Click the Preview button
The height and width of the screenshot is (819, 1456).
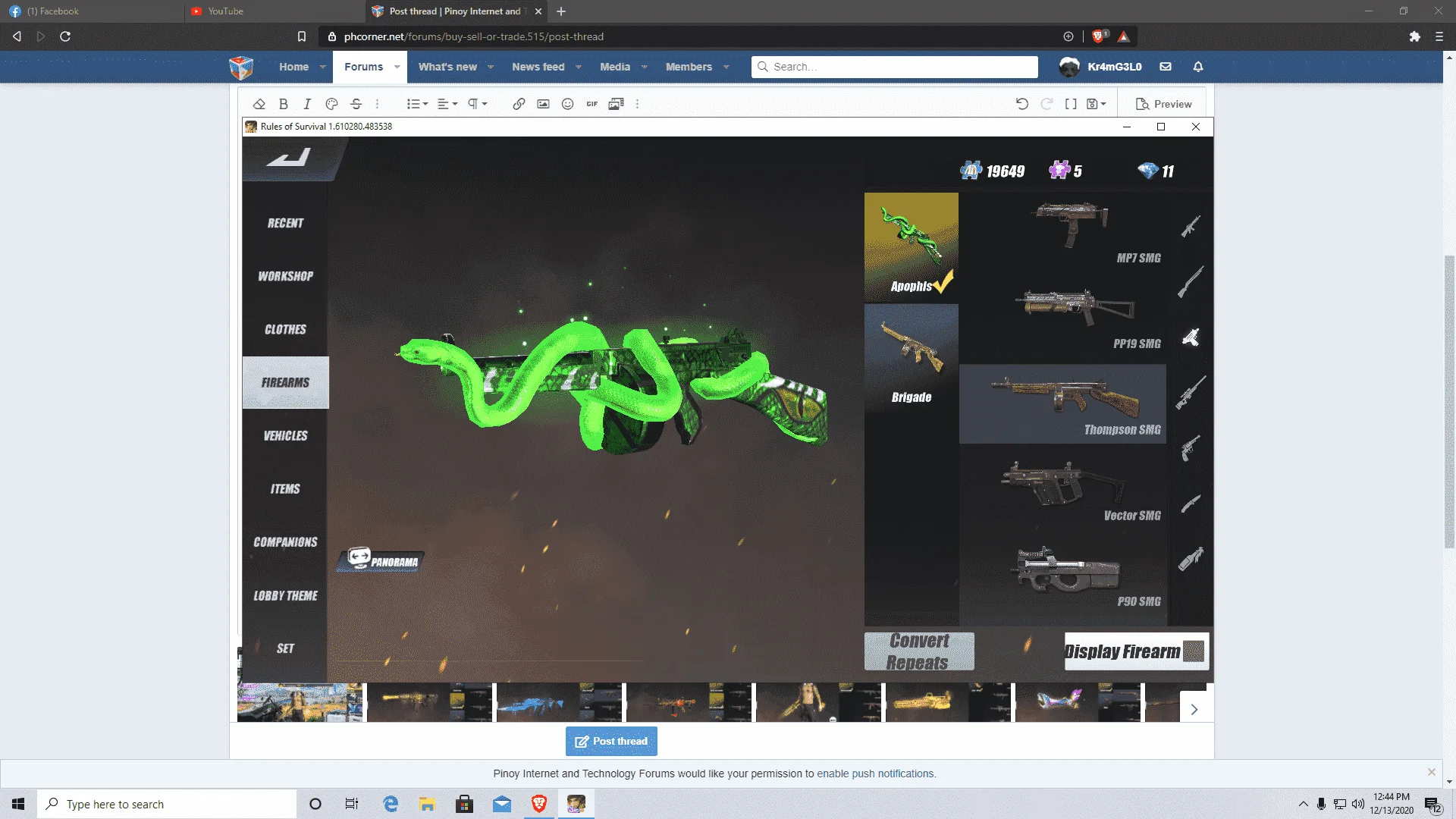(1163, 104)
